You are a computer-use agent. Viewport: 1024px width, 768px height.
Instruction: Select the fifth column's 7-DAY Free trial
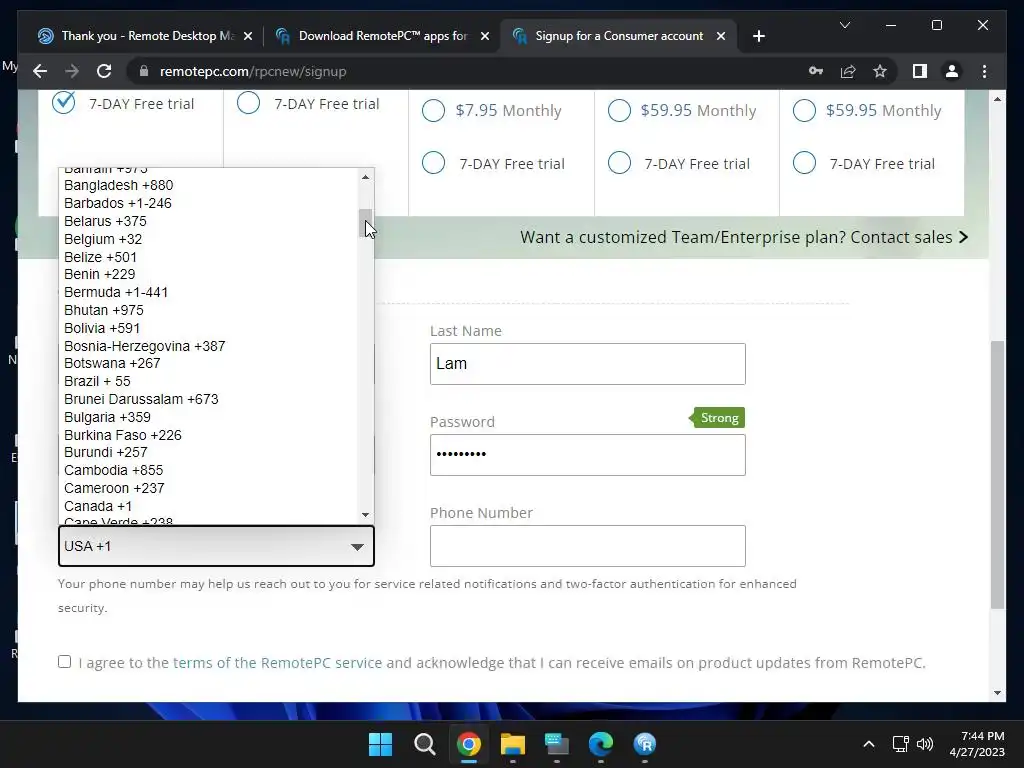[x=804, y=163]
